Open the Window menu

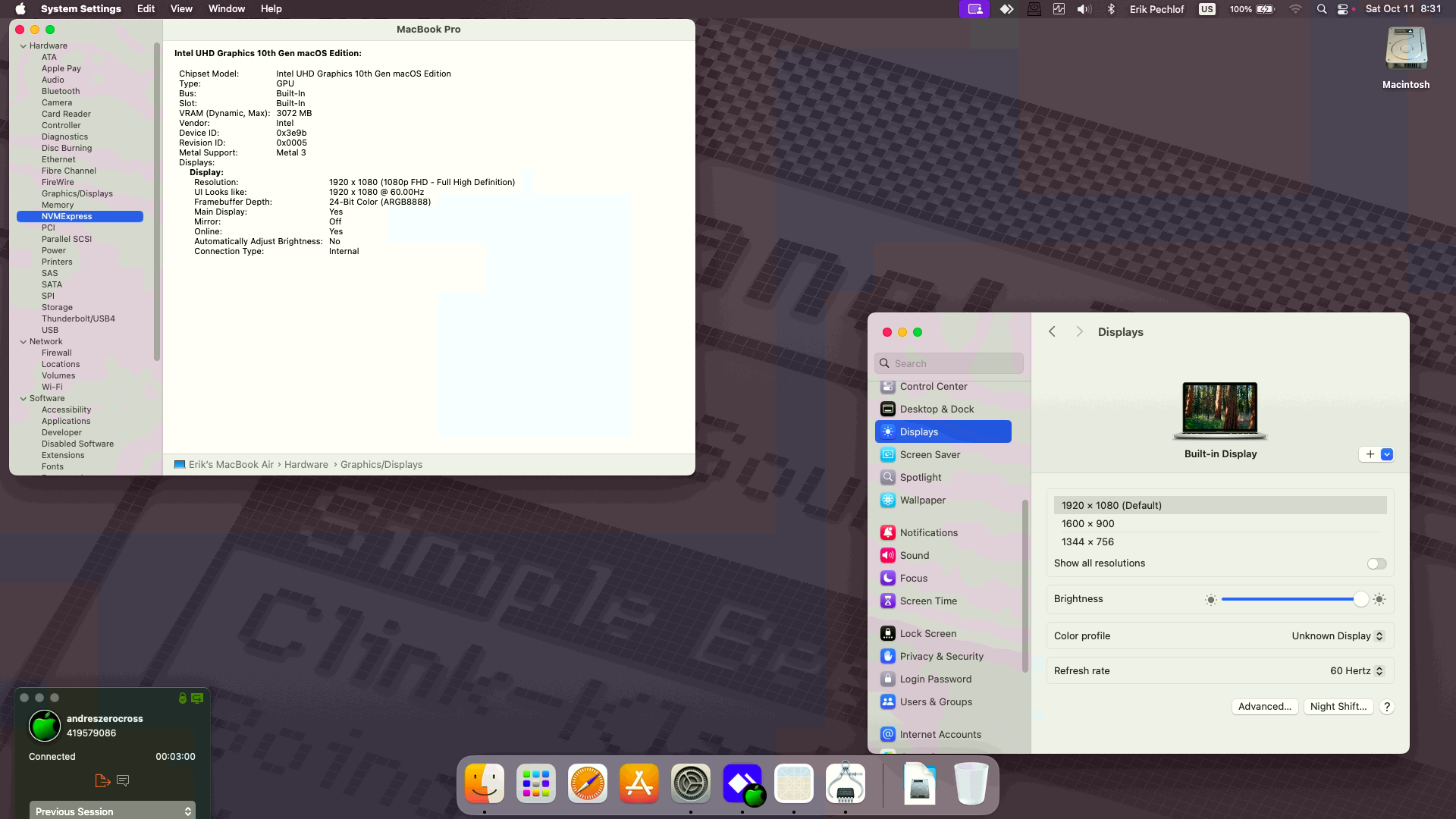226,9
